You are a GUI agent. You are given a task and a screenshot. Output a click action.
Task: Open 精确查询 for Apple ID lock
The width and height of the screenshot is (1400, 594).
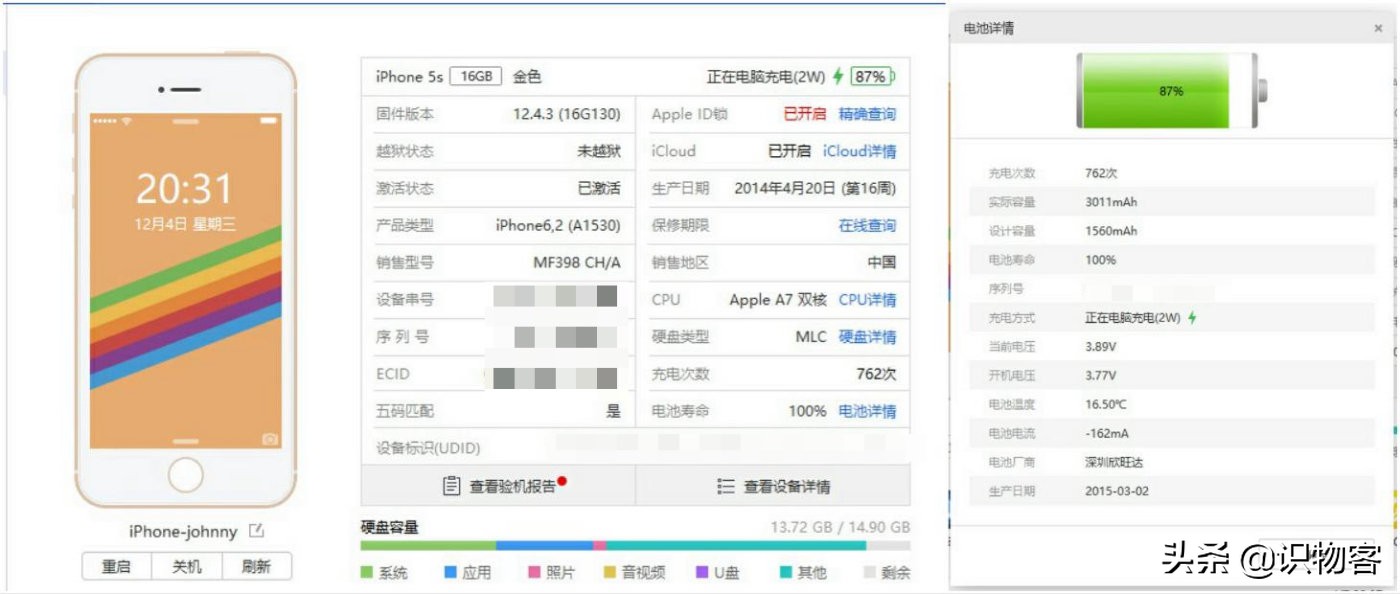pos(866,114)
